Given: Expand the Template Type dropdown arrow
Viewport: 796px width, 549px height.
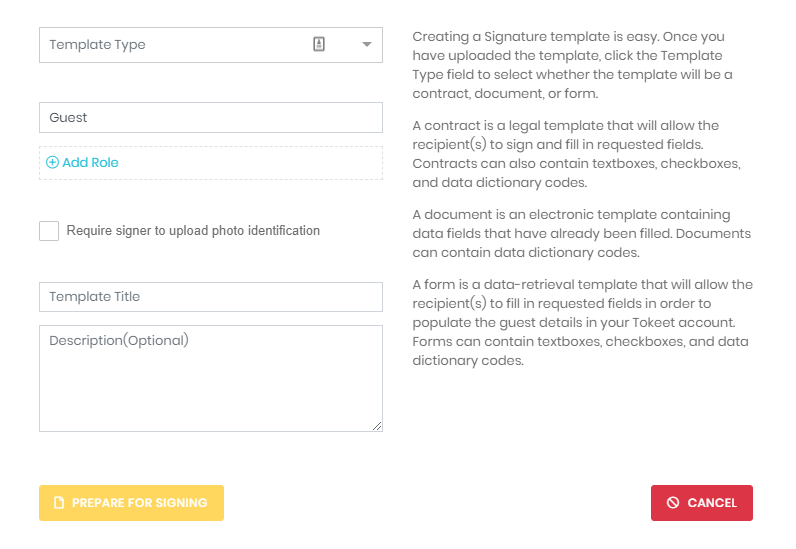Looking at the screenshot, I should click(x=367, y=45).
